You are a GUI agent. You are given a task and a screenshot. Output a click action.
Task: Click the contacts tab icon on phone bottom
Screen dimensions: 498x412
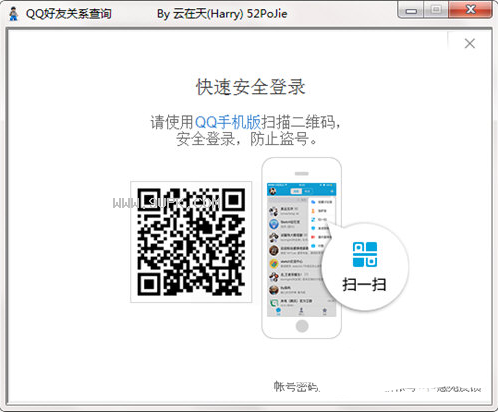tap(301, 311)
